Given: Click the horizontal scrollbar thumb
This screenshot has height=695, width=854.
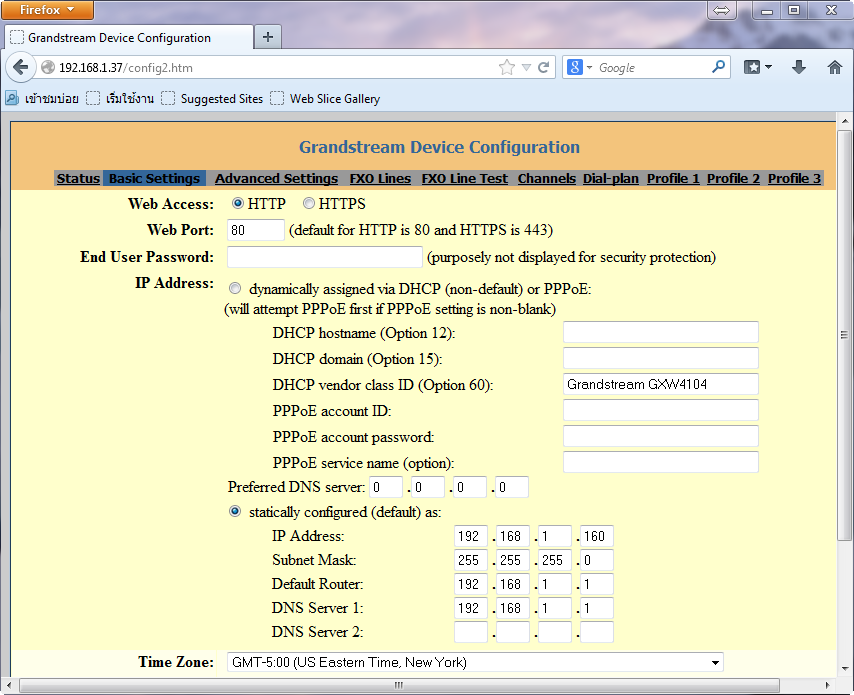Looking at the screenshot, I should tap(399, 685).
